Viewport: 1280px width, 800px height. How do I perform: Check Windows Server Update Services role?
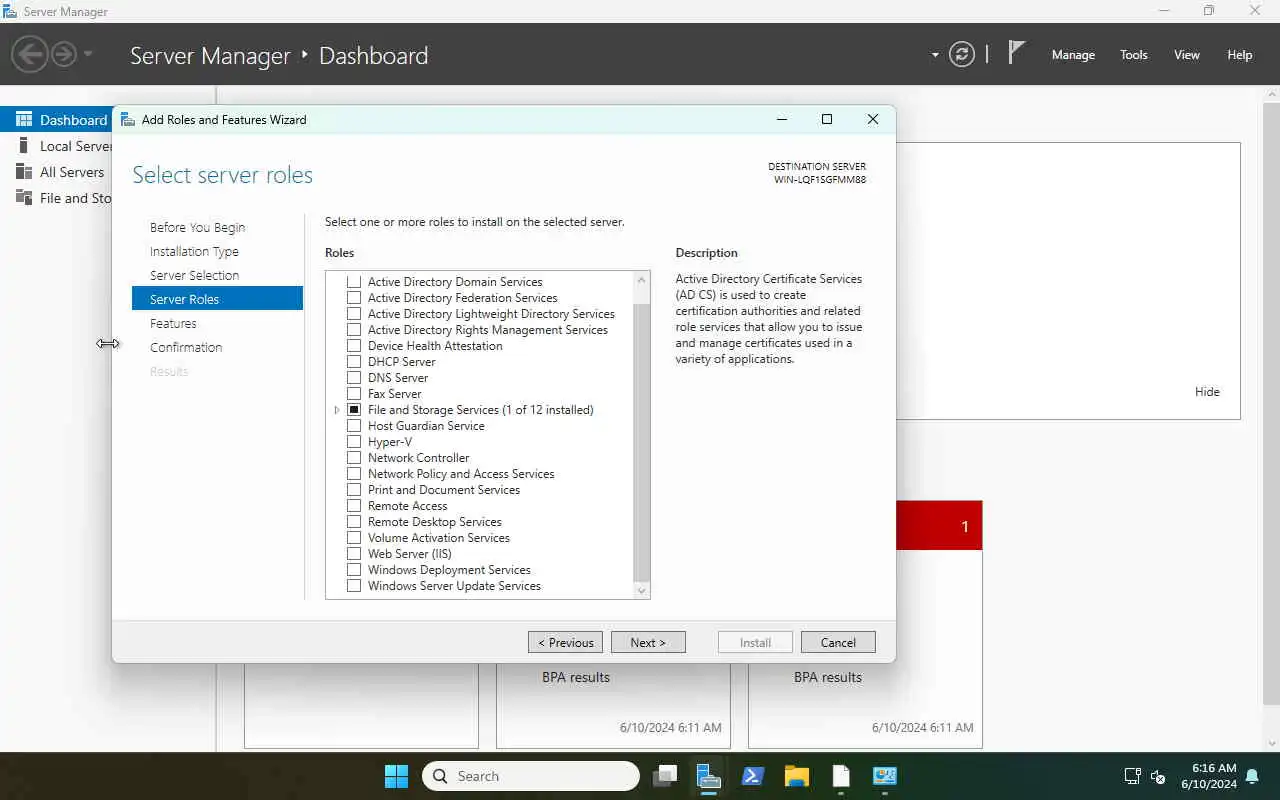(x=354, y=586)
